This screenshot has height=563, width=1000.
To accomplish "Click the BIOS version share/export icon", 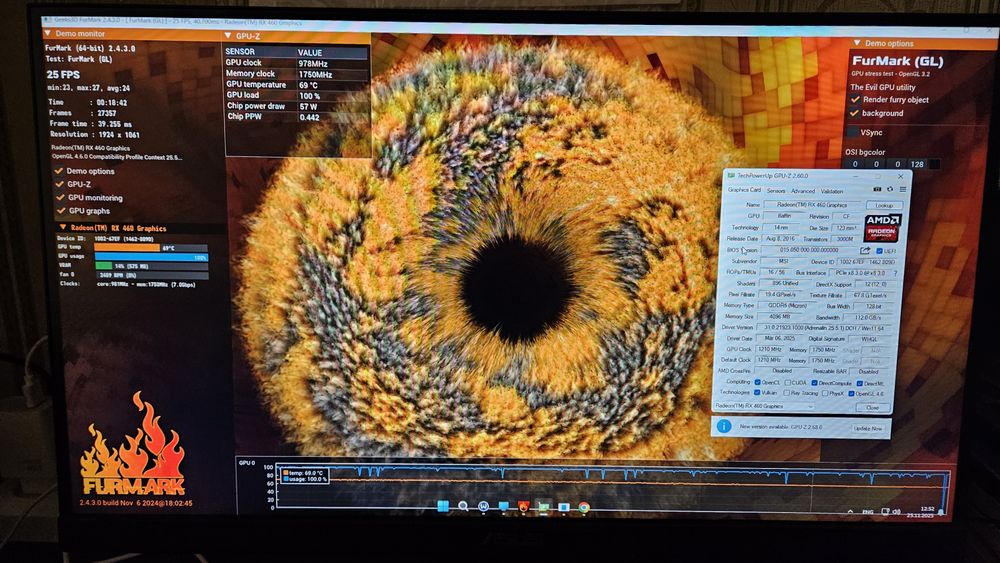I will [x=864, y=251].
